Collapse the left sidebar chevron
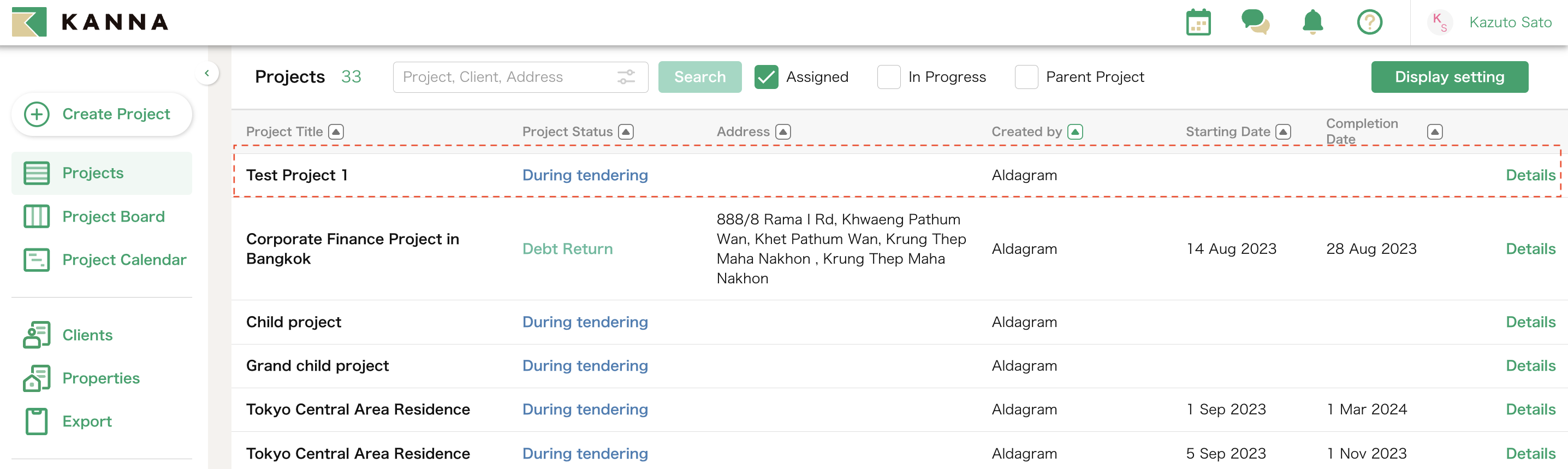The height and width of the screenshot is (469, 1568). coord(207,73)
